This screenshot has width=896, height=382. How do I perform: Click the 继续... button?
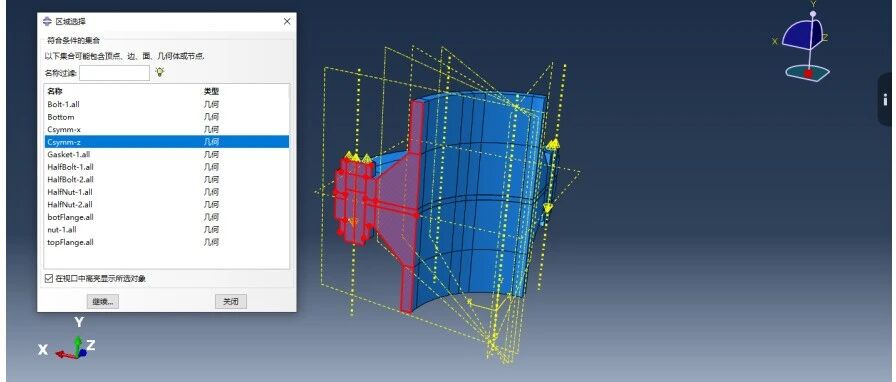(x=103, y=301)
